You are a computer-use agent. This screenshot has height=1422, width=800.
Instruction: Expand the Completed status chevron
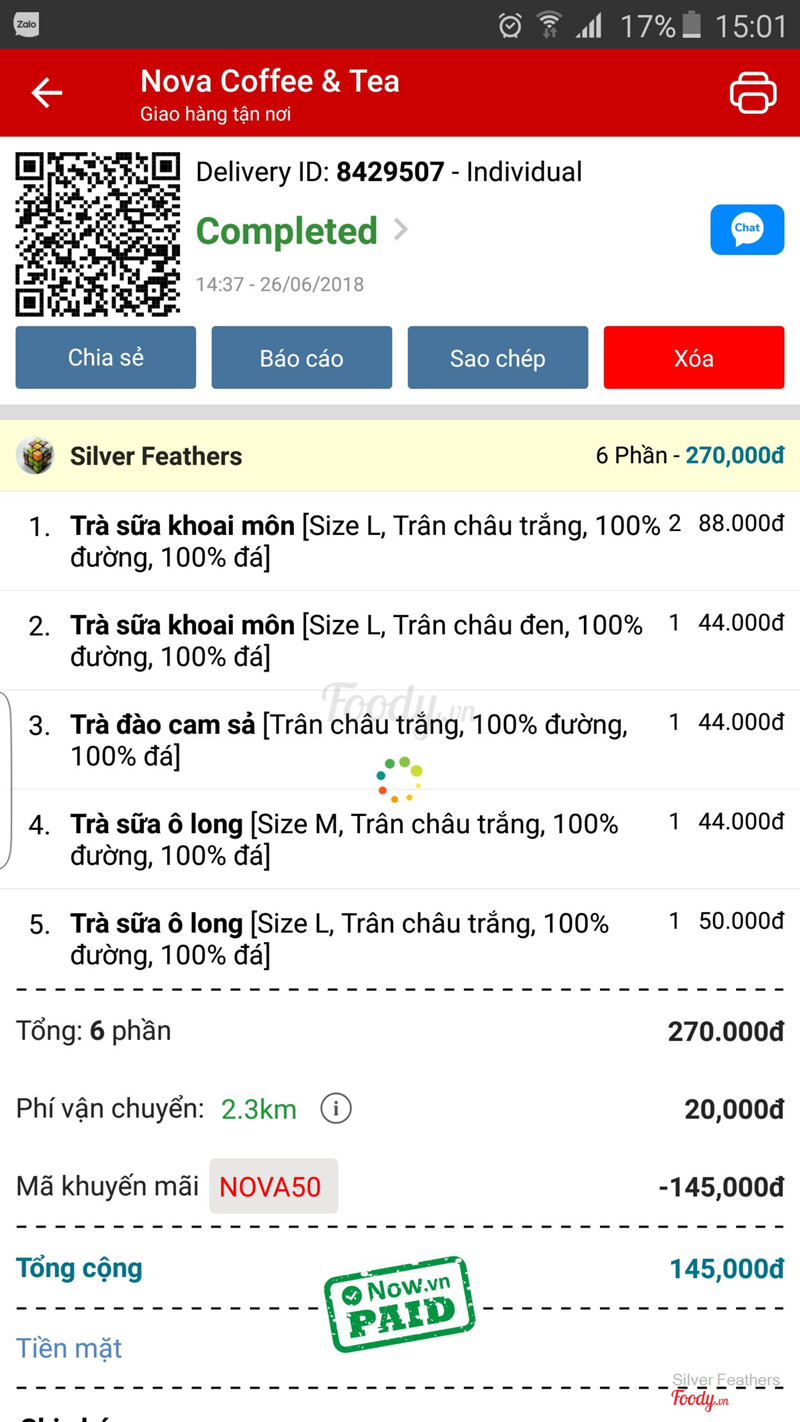[401, 230]
